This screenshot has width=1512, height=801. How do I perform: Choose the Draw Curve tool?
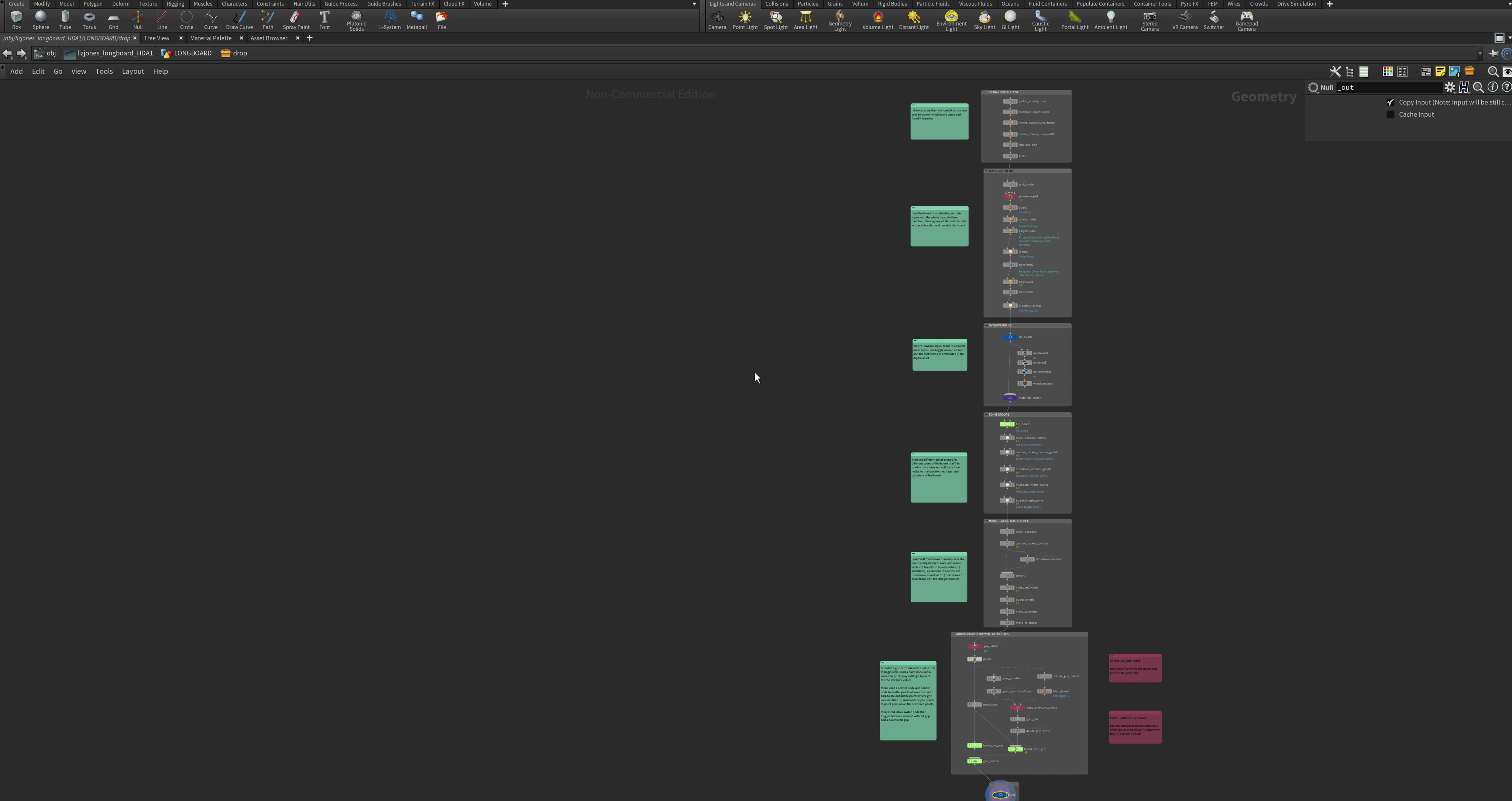point(240,20)
